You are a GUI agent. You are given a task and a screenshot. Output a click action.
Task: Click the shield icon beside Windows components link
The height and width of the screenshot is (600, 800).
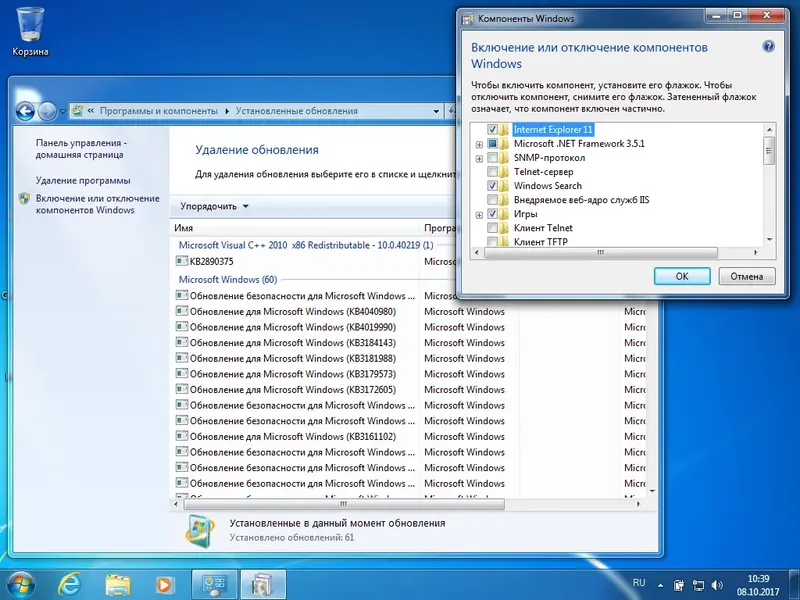tap(24, 198)
